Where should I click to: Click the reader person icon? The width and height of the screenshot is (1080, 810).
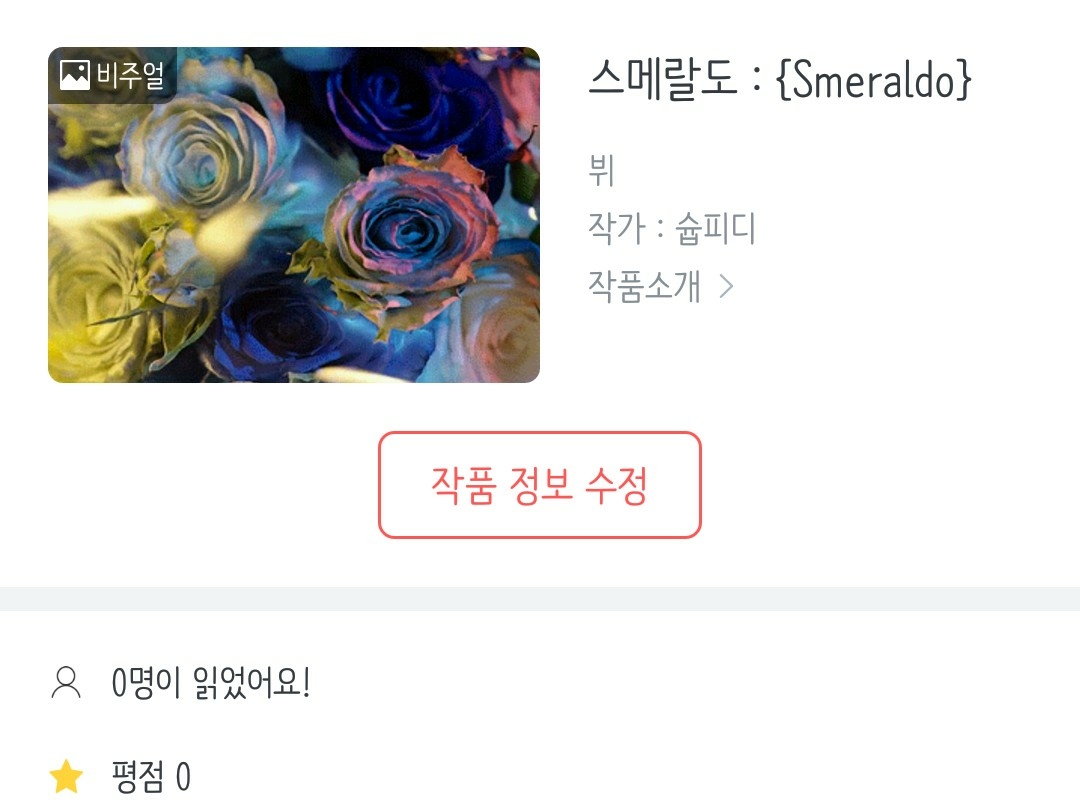coord(66,683)
